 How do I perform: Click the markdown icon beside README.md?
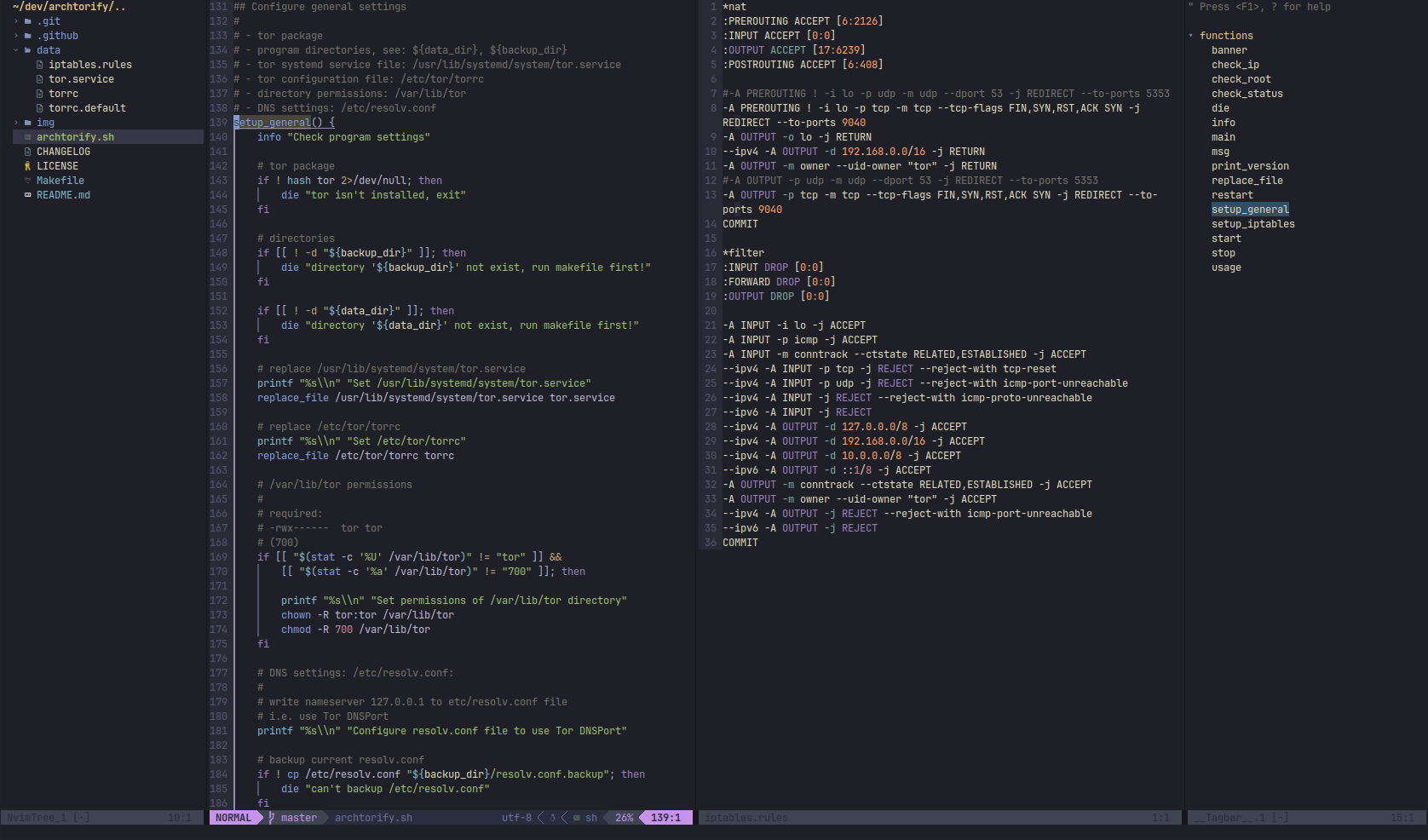coord(28,195)
